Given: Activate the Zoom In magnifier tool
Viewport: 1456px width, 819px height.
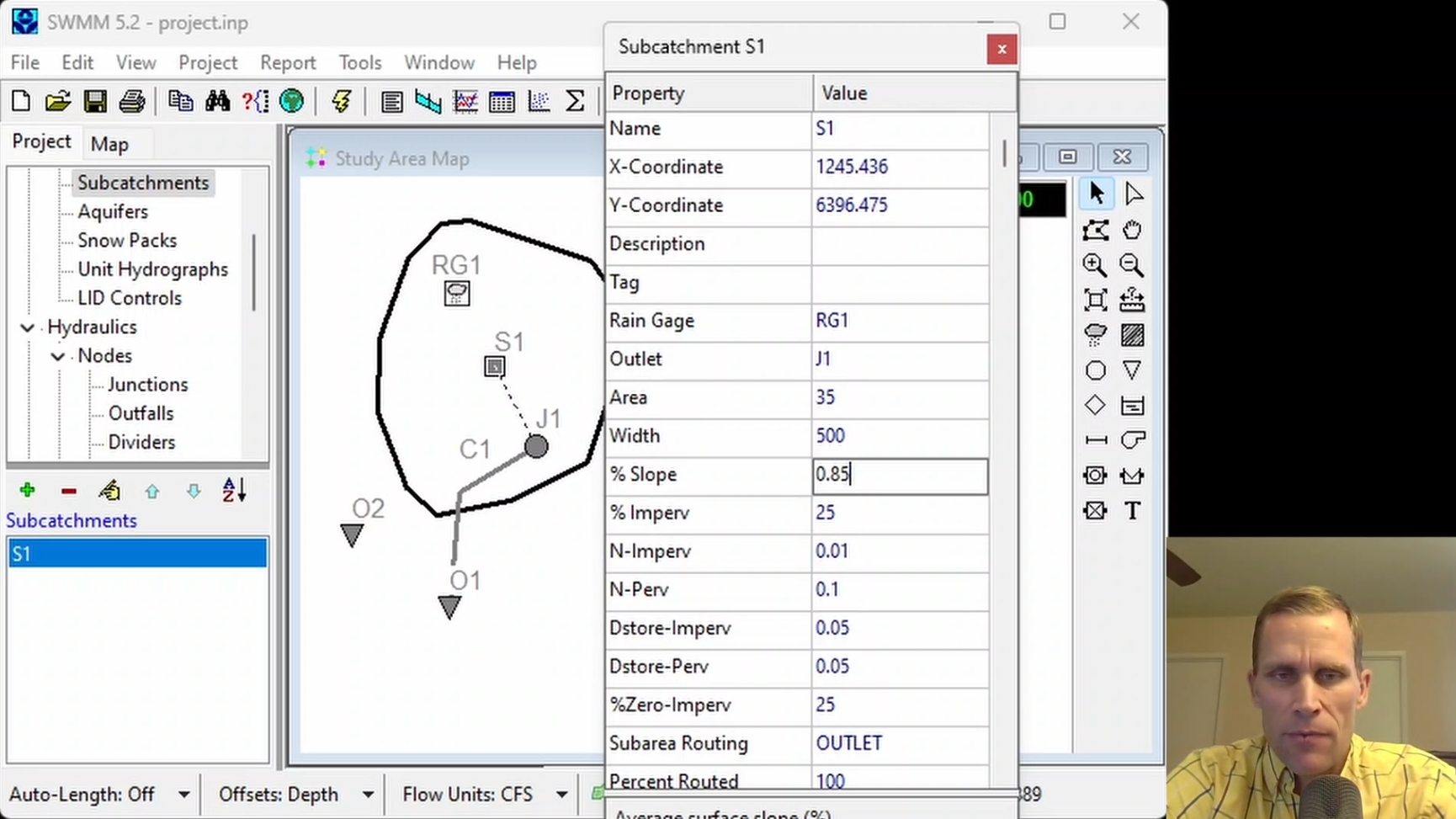Looking at the screenshot, I should point(1095,265).
